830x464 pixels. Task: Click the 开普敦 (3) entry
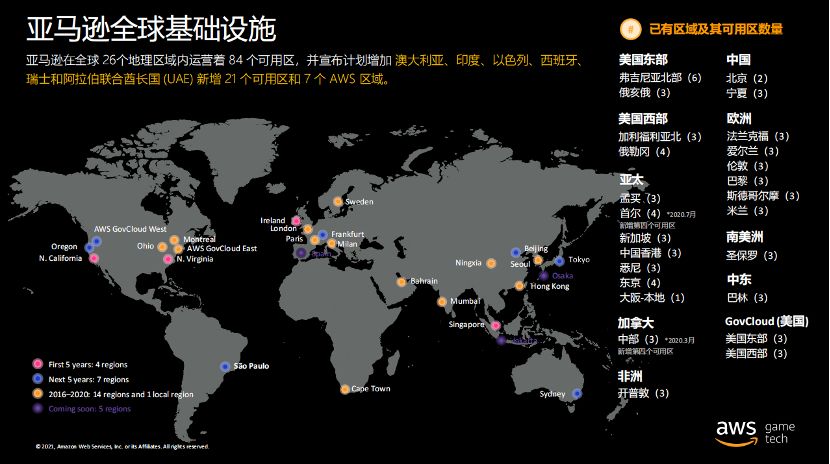point(644,393)
